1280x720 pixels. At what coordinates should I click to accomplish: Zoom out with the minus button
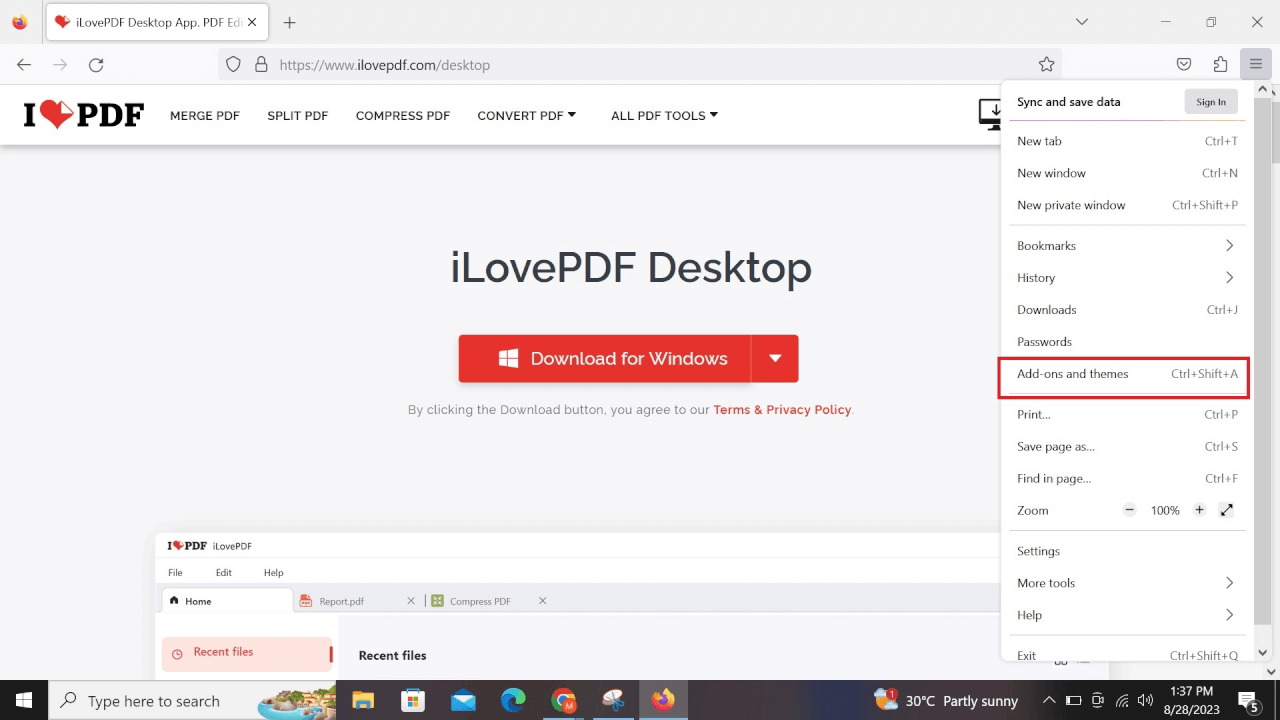pyautogui.click(x=1130, y=510)
